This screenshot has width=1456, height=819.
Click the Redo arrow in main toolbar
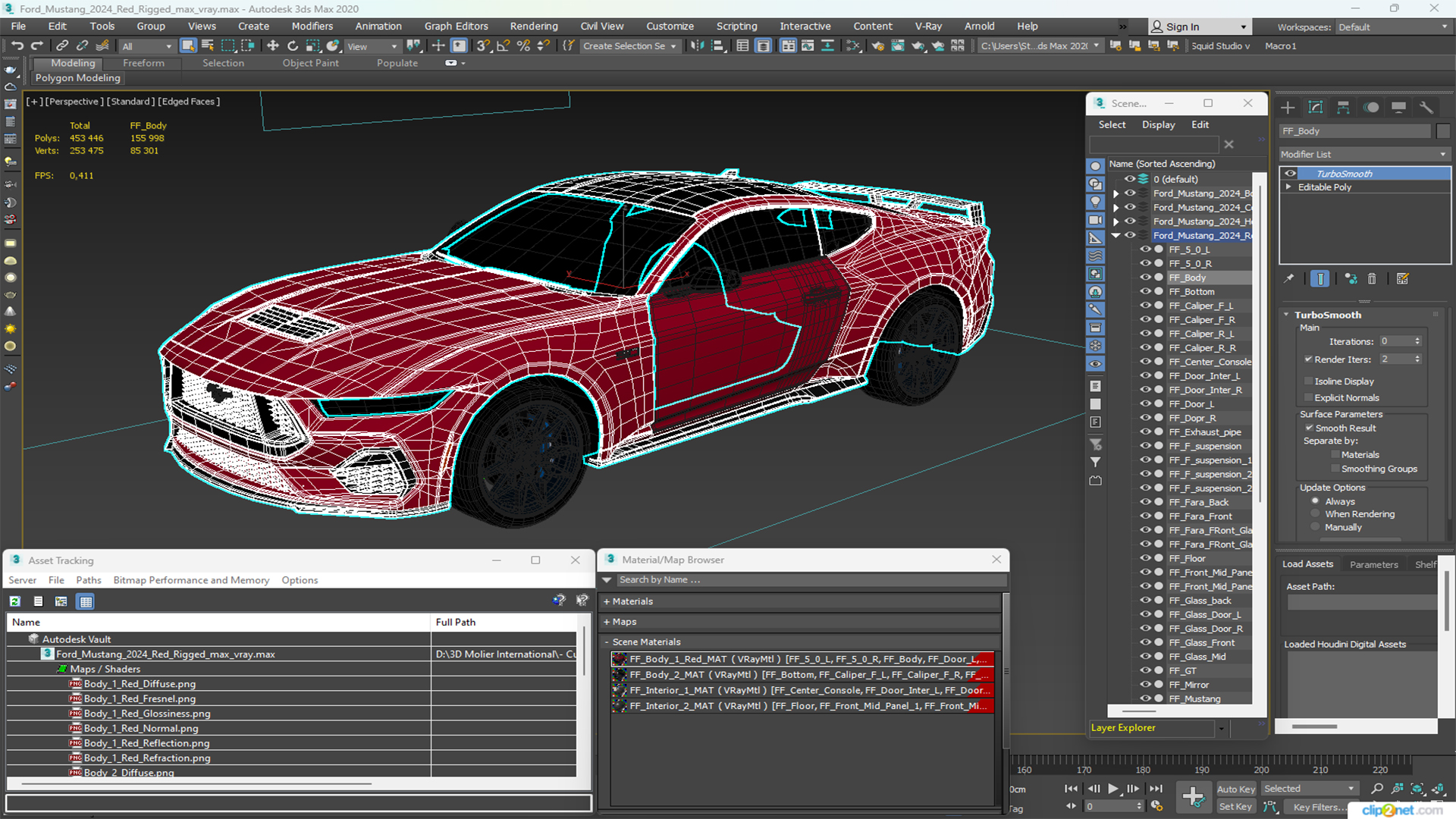point(36,46)
